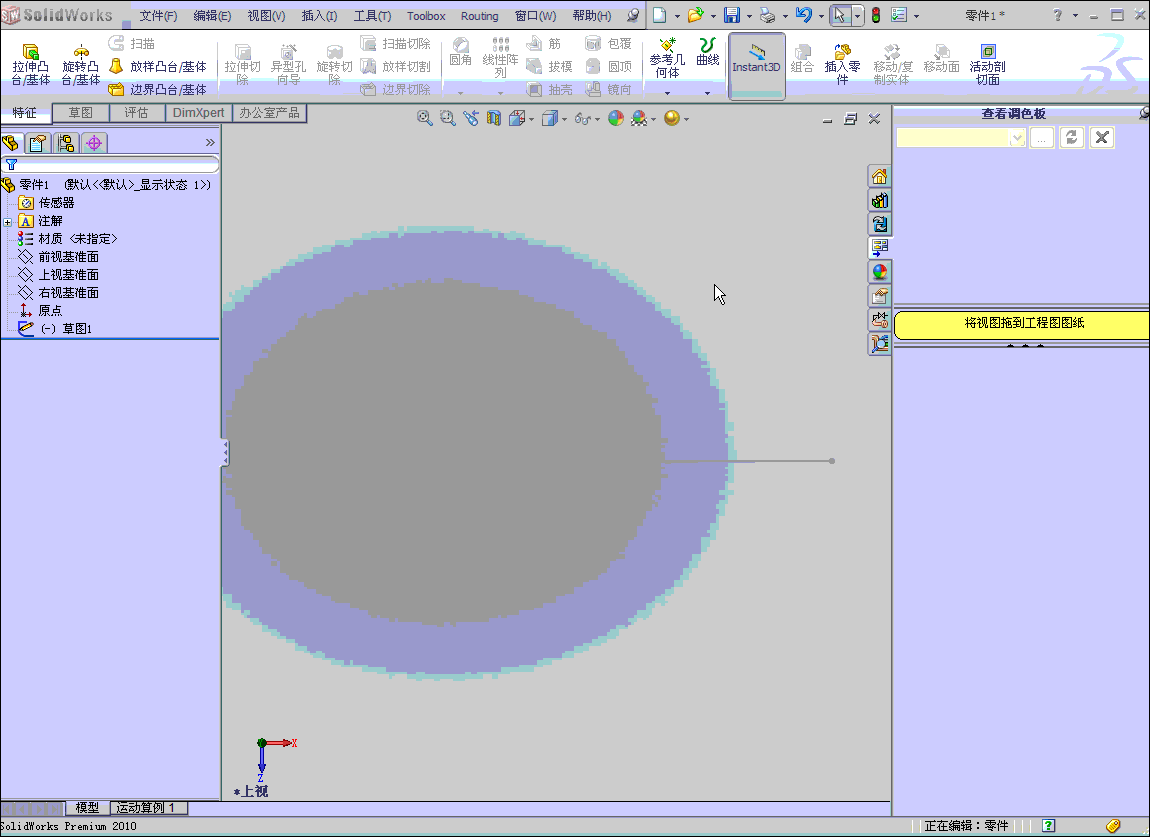Open the view orientation dropdown arrow
The width and height of the screenshot is (1150, 837).
(x=531, y=119)
